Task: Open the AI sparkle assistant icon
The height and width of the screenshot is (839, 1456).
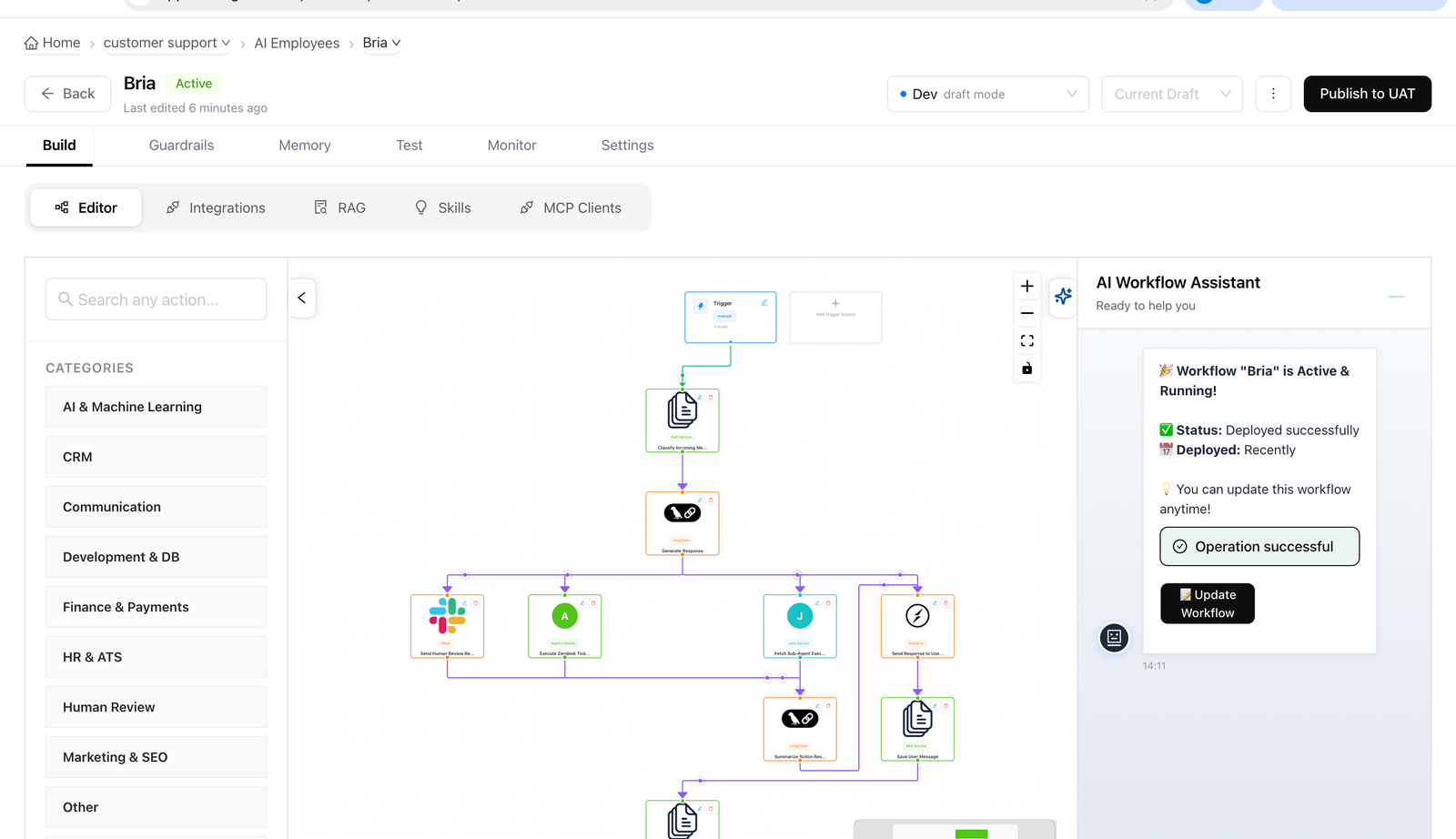Action: click(1063, 297)
